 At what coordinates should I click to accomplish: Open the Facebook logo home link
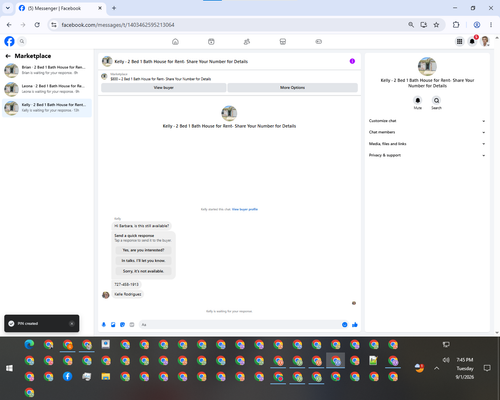9,41
